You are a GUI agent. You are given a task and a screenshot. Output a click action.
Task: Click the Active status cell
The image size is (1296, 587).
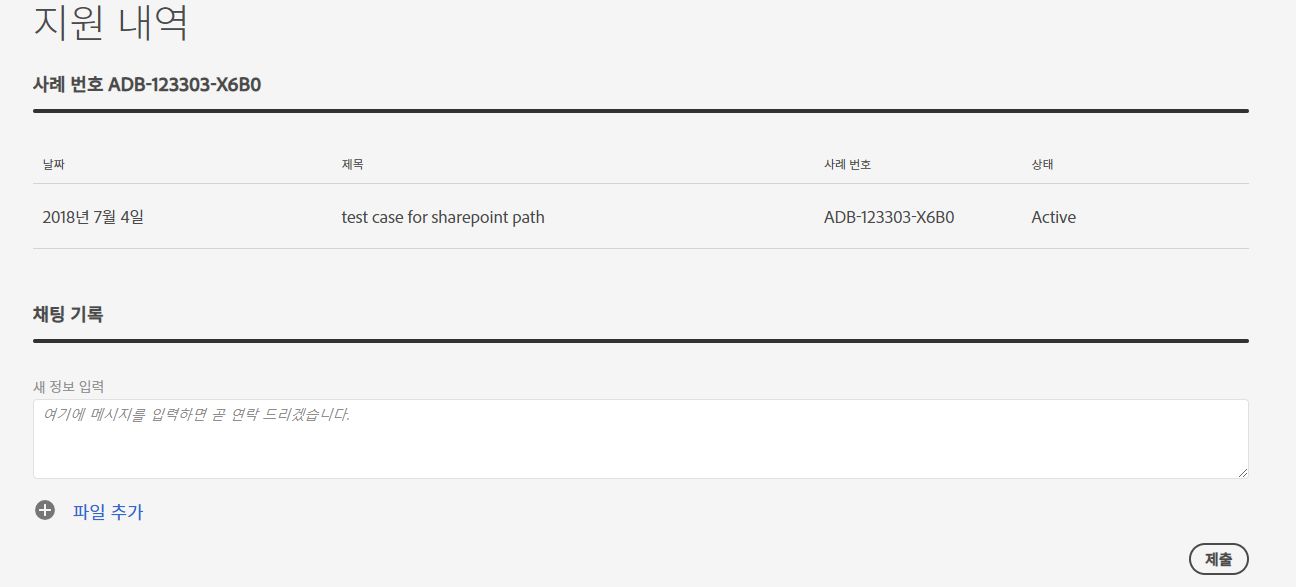coord(1053,217)
